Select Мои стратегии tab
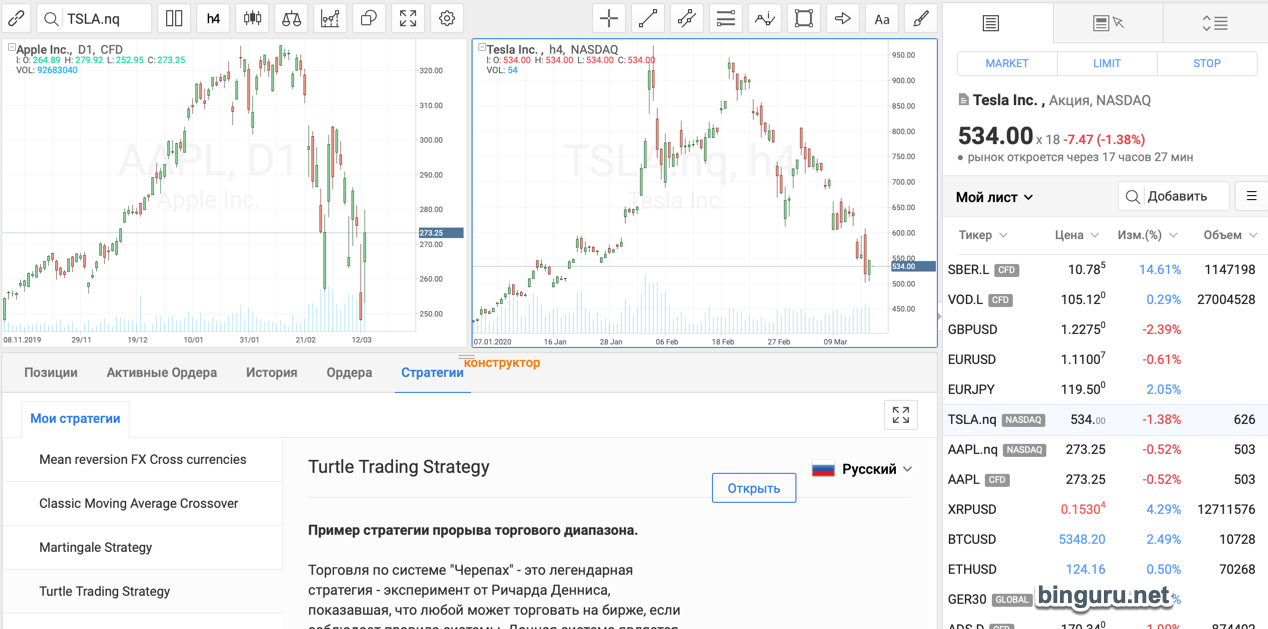The height and width of the screenshot is (629, 1268). pos(75,418)
